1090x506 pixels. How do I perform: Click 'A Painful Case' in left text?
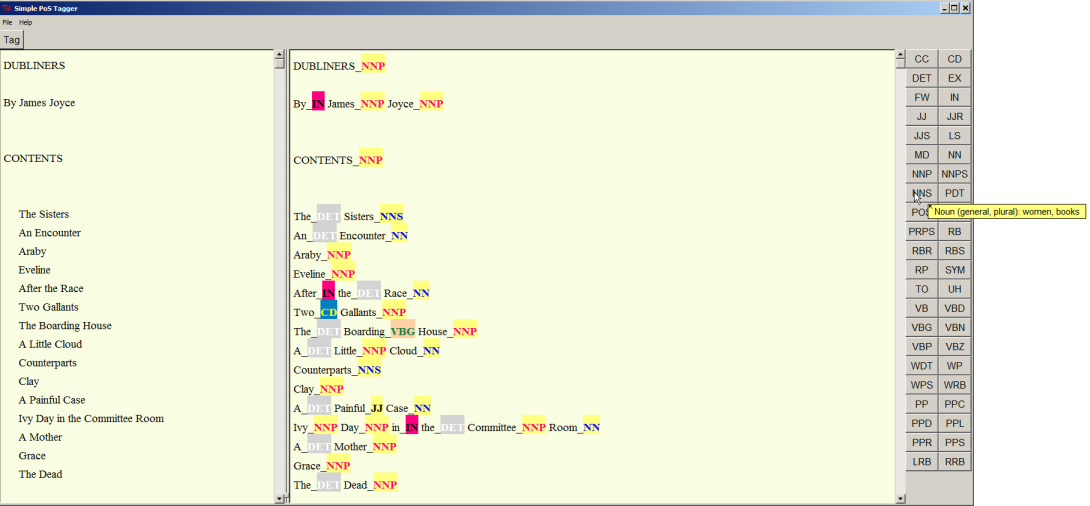pos(52,400)
